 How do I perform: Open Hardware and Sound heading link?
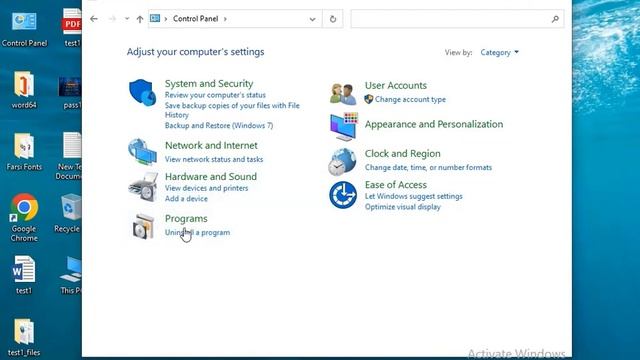coord(211,176)
